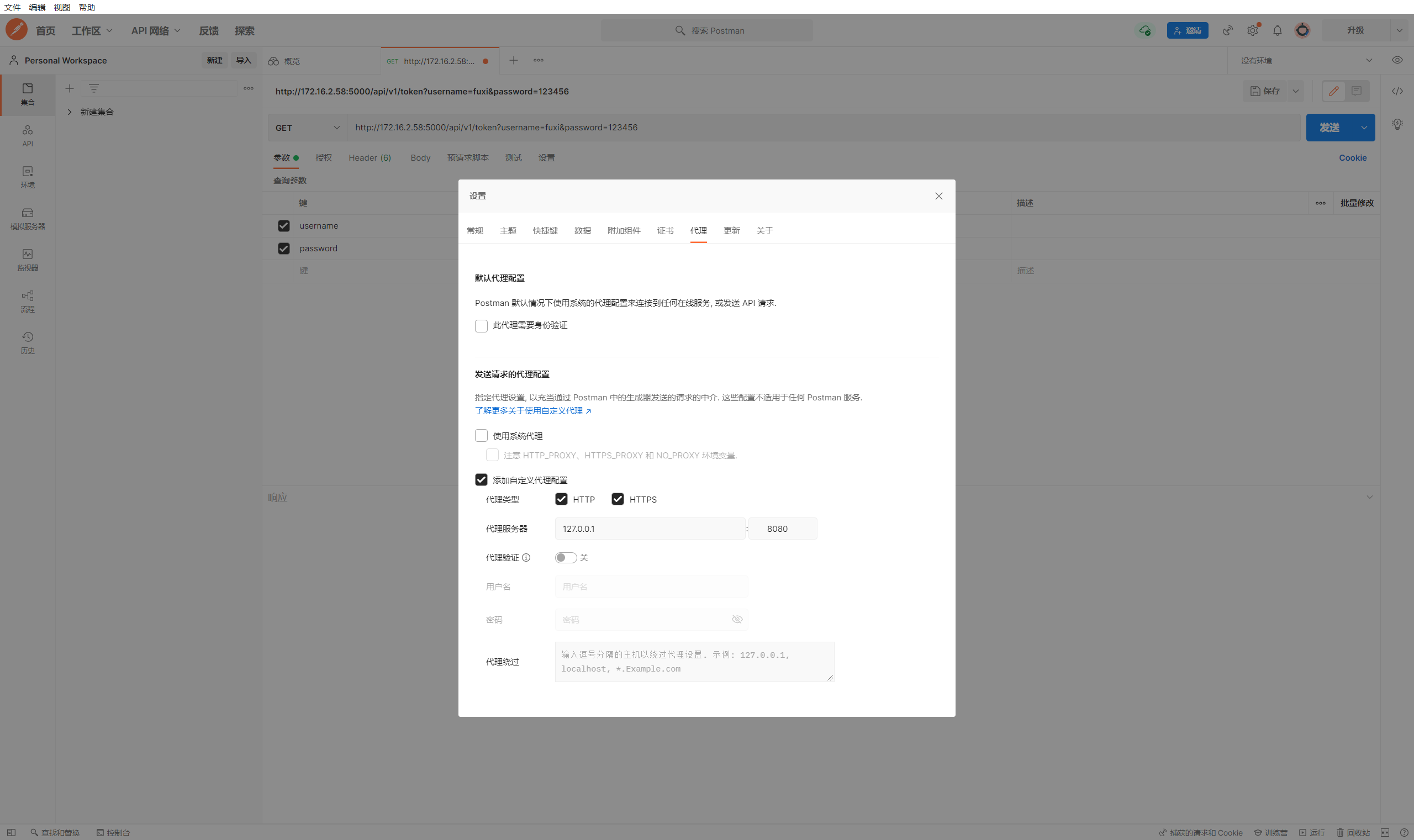The width and height of the screenshot is (1414, 840).
Task: Click the 监视器 (Monitors) sidebar icon
Action: coord(27,260)
